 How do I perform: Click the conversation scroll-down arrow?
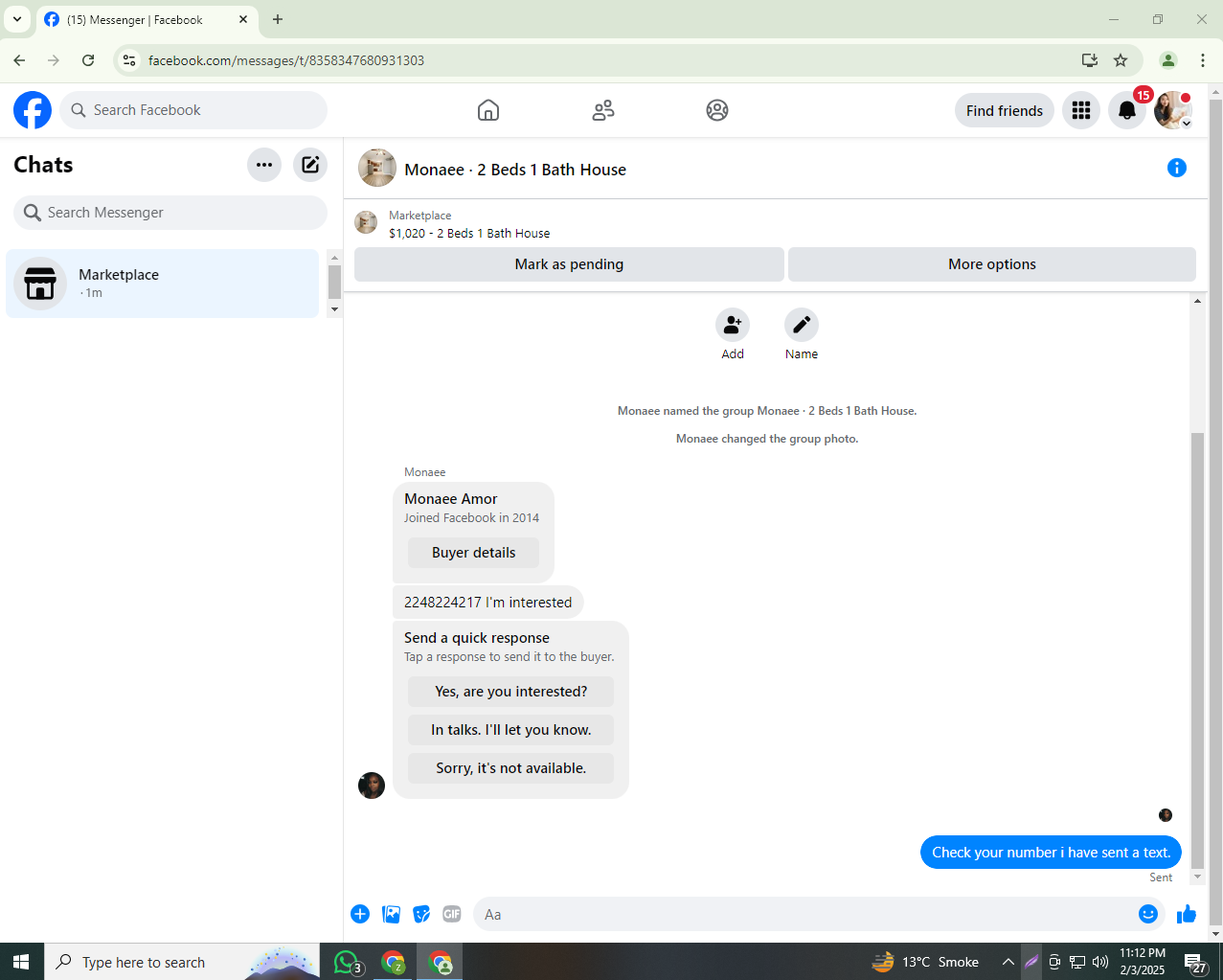coord(1197,877)
